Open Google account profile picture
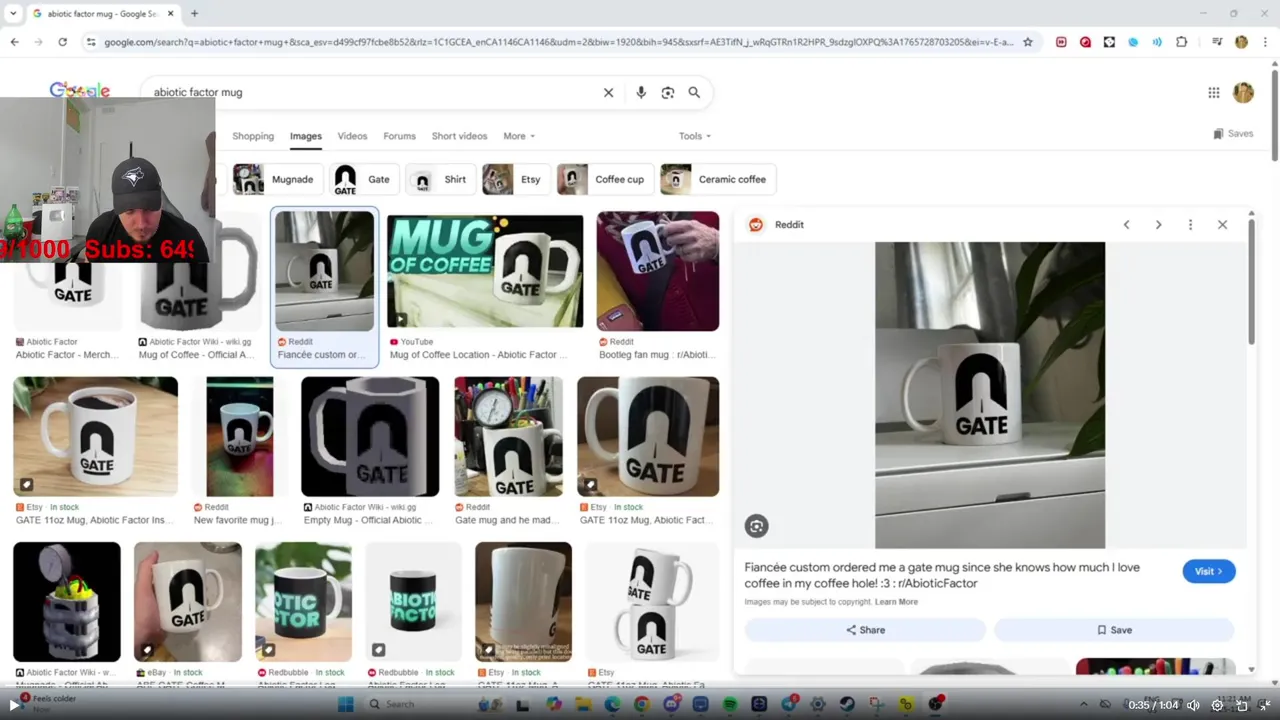This screenshot has width=1280, height=720. pyautogui.click(x=1243, y=92)
